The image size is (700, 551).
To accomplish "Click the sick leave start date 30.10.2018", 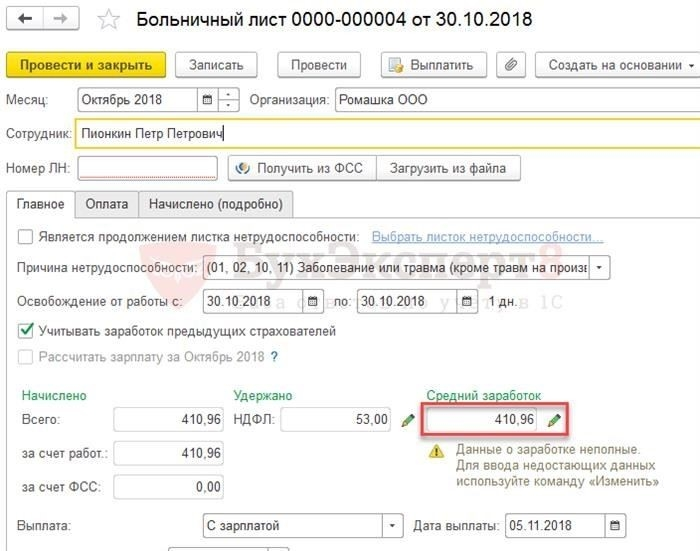I will click(x=253, y=301).
